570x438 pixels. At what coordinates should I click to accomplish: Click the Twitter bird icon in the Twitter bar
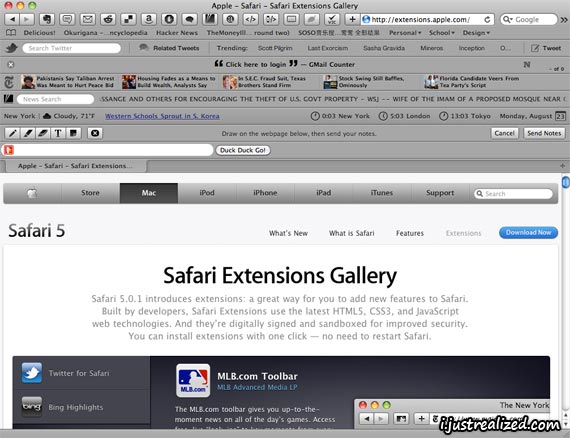(x=11, y=48)
